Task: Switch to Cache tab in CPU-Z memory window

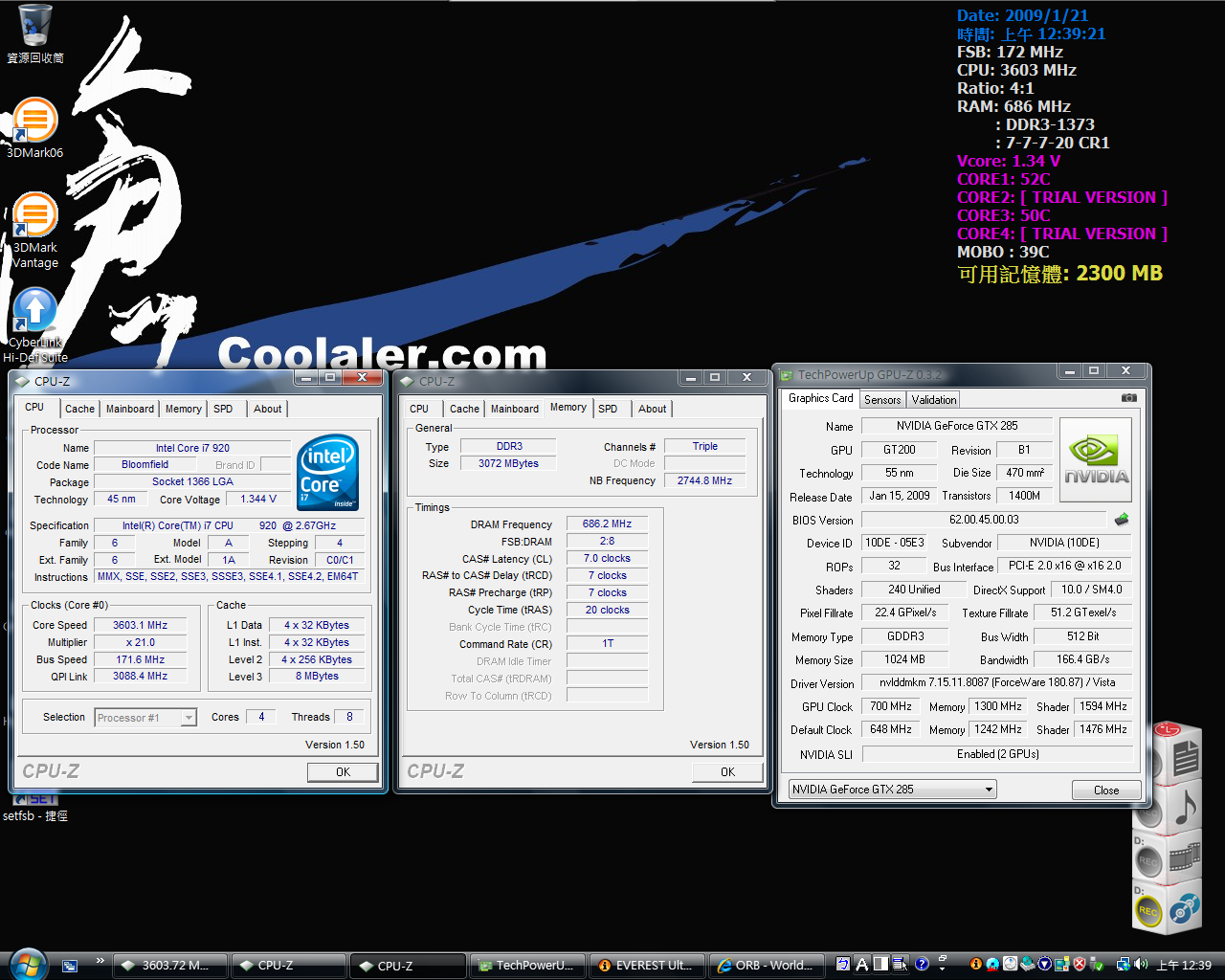Action: click(x=464, y=409)
